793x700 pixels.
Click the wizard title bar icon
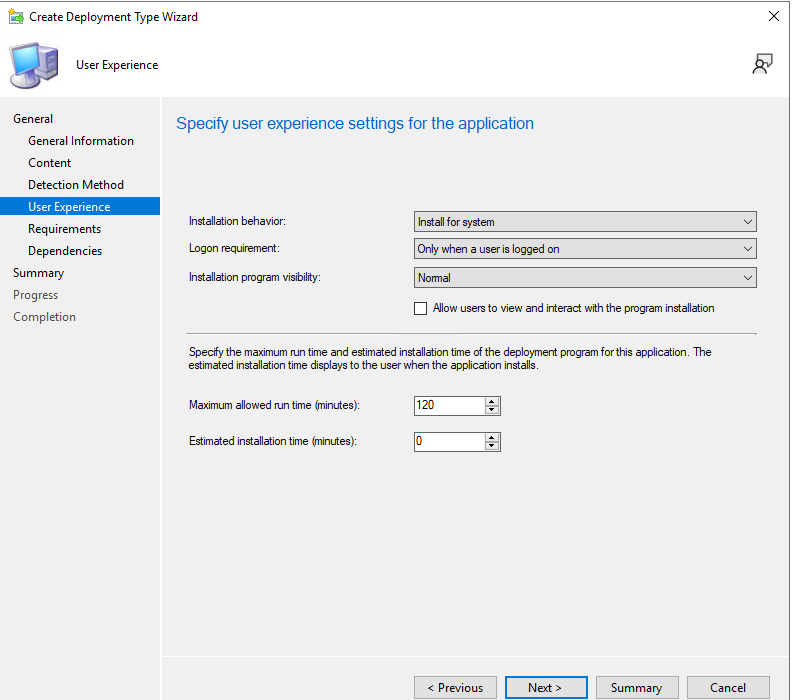16,17
